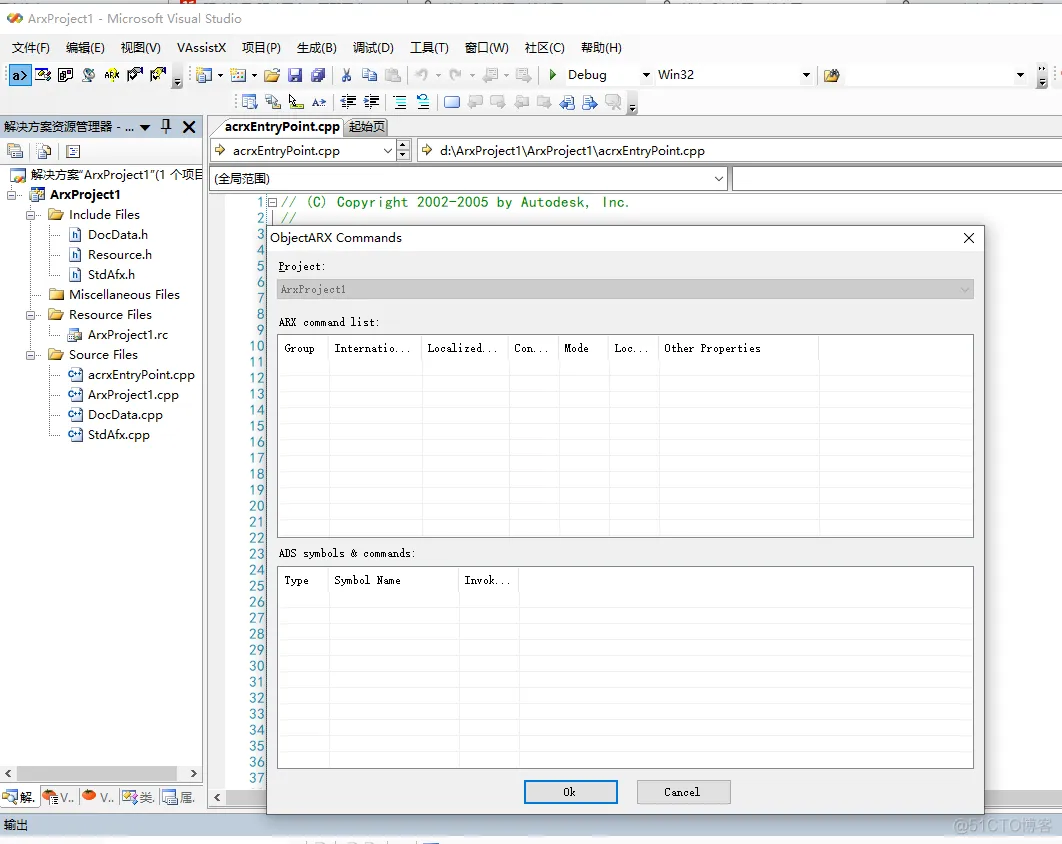Click the Cancel button in dialog

tap(683, 792)
